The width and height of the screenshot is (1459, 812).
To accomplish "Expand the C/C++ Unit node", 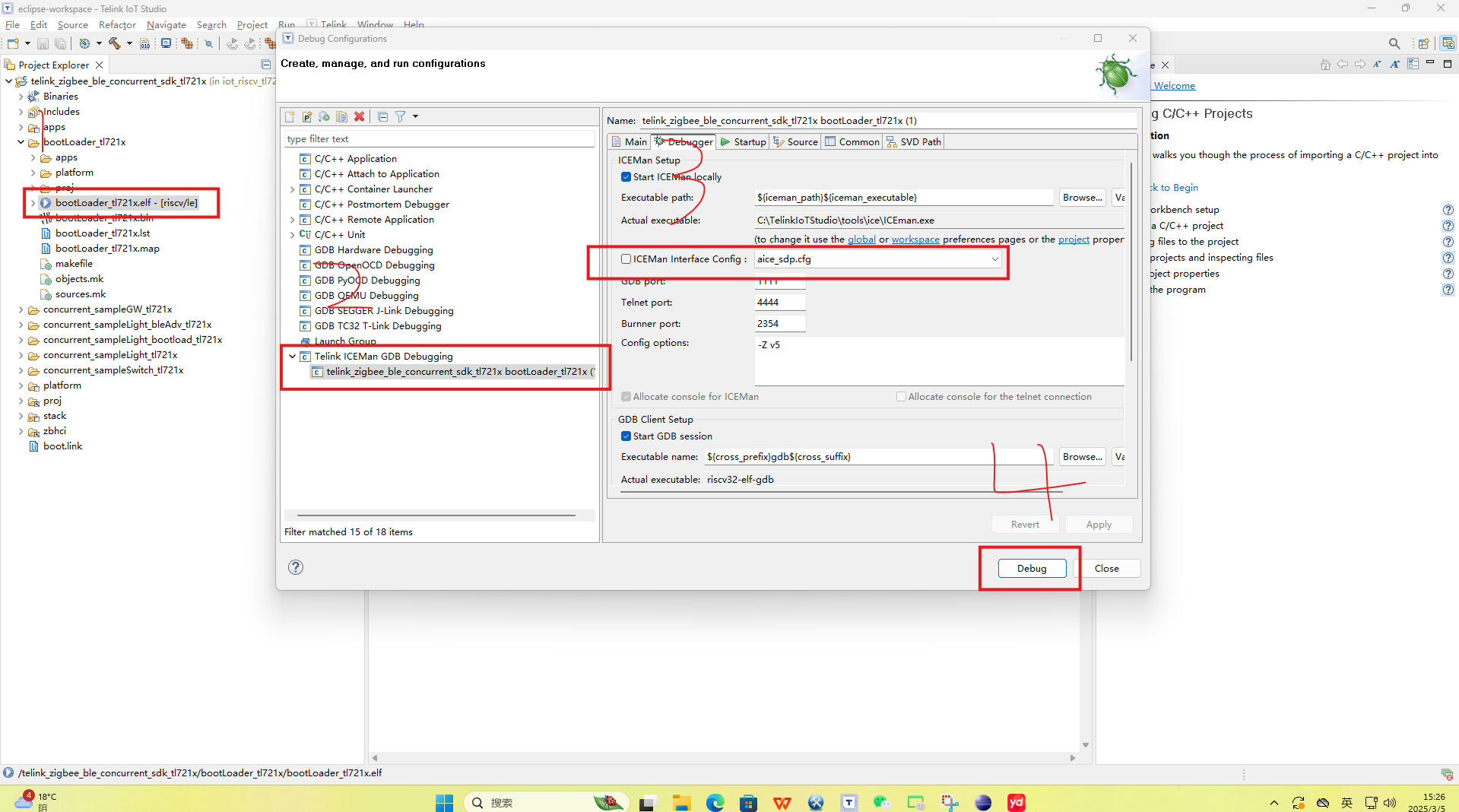I will click(292, 235).
